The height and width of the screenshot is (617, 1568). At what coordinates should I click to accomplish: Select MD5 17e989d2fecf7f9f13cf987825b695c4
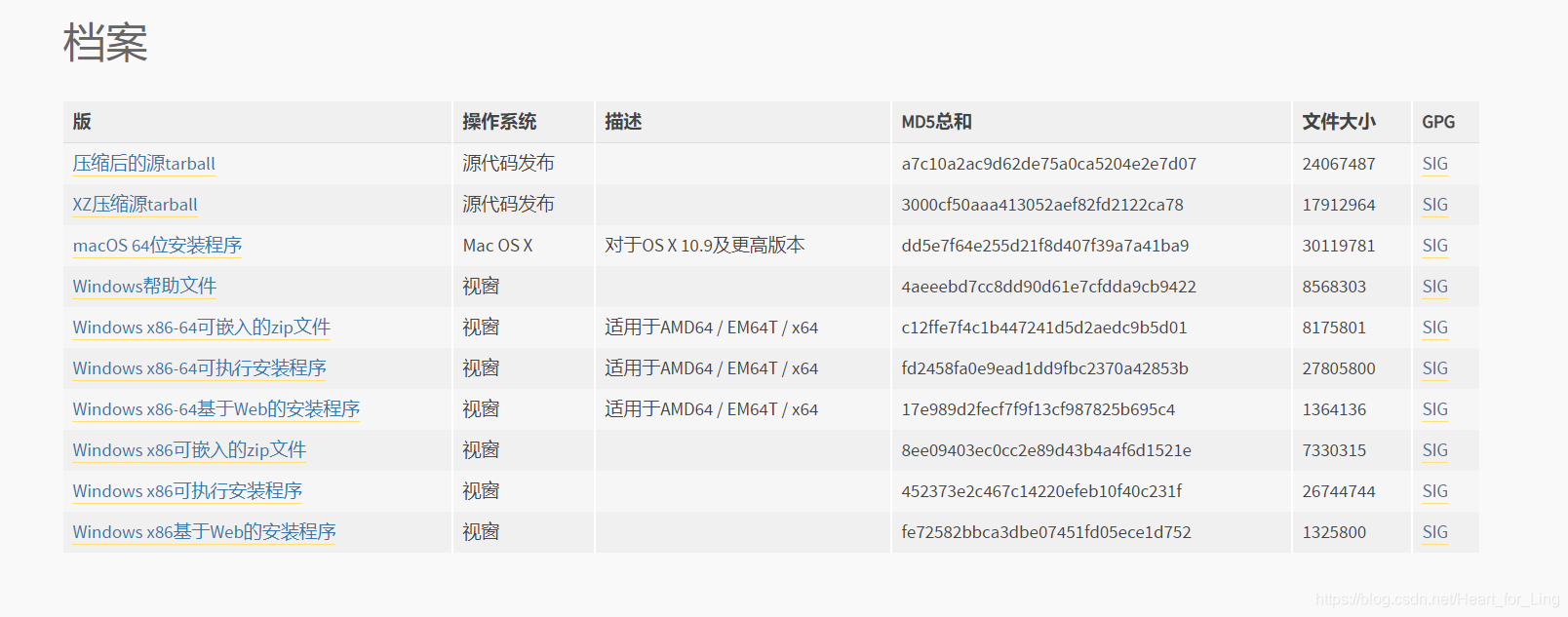[1039, 409]
